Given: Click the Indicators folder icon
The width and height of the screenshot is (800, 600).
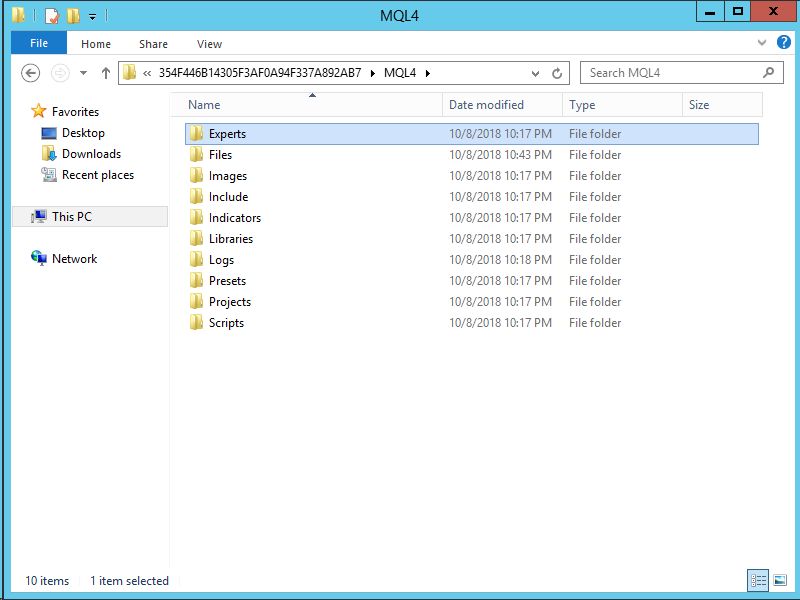Looking at the screenshot, I should pos(197,218).
